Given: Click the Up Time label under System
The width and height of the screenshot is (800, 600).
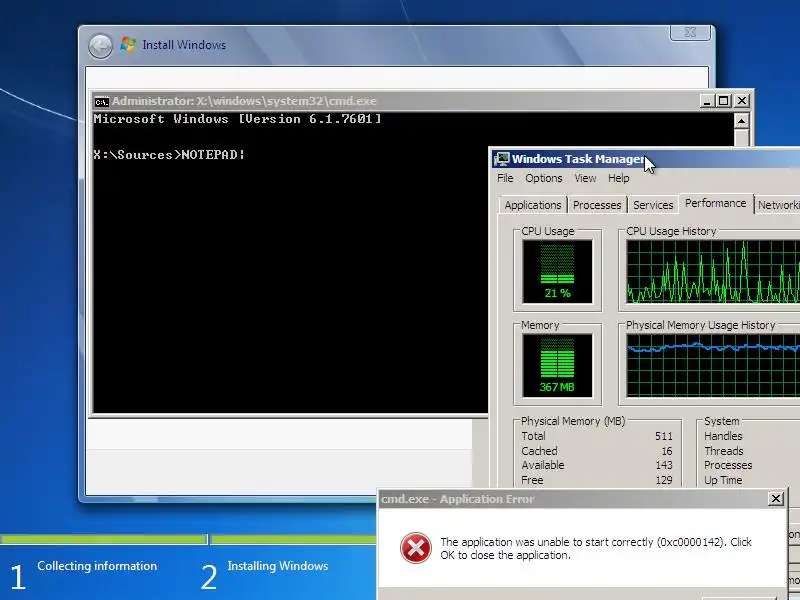Looking at the screenshot, I should click(x=723, y=480).
